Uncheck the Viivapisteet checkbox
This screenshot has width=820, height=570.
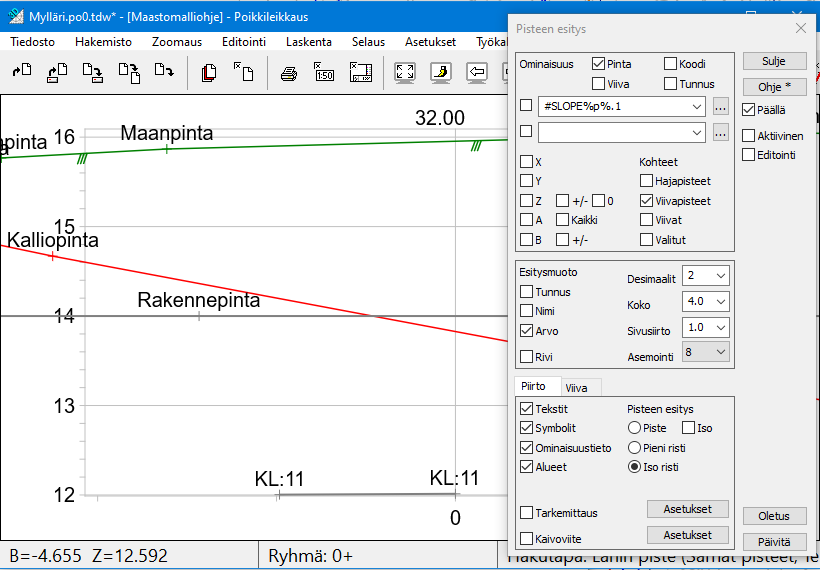pyautogui.click(x=647, y=200)
